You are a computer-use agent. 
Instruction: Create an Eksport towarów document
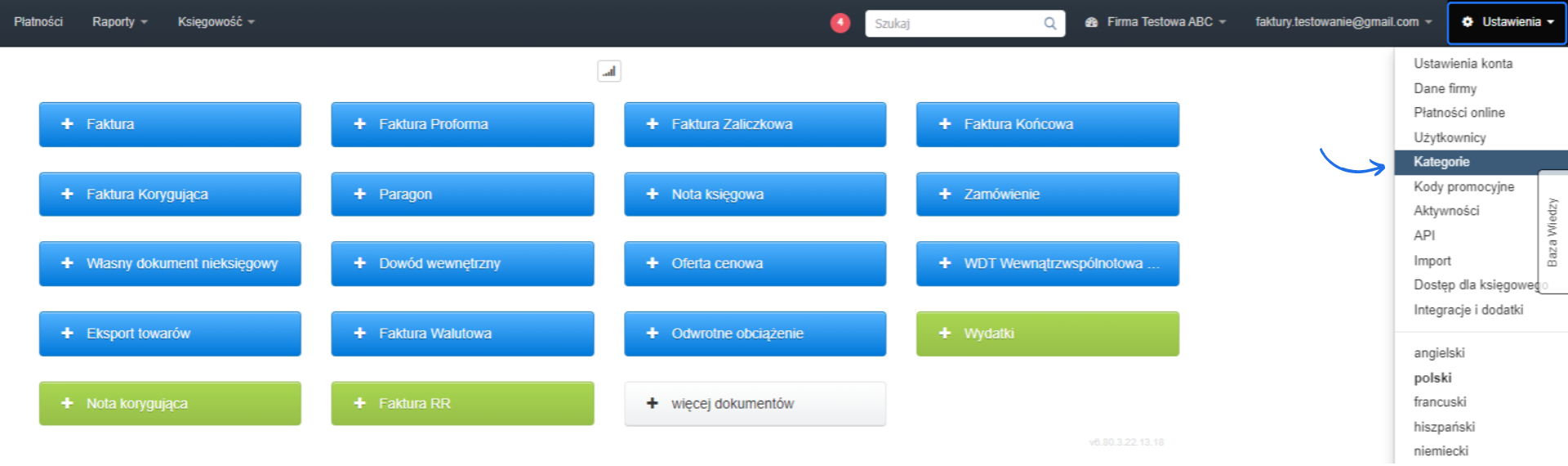[170, 334]
